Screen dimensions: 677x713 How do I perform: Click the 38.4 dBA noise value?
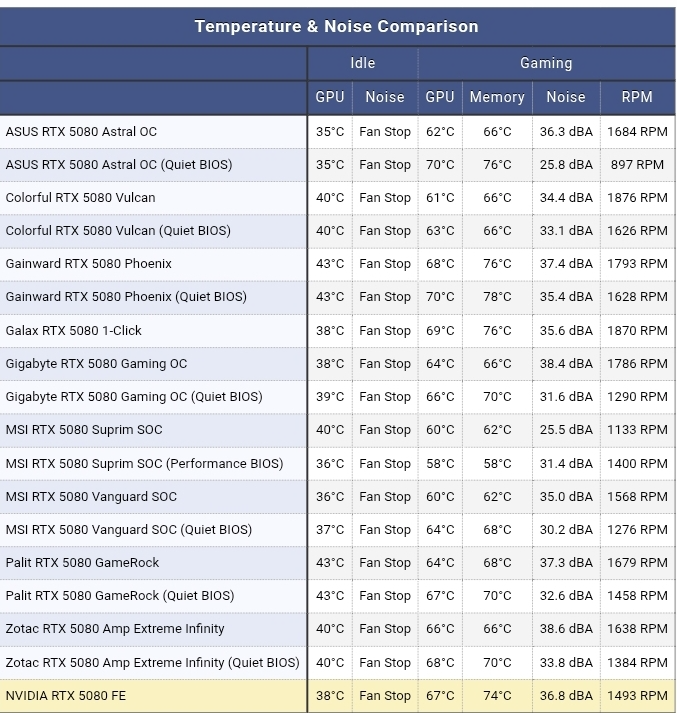566,364
